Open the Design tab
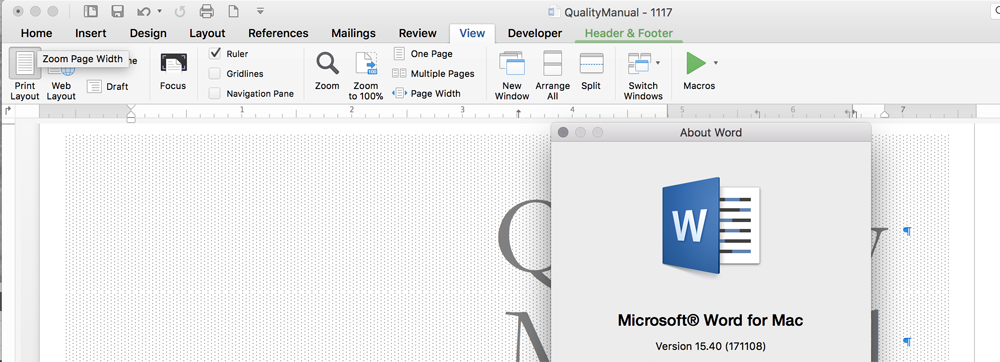Viewport: 1000px width, 362px height. (148, 33)
